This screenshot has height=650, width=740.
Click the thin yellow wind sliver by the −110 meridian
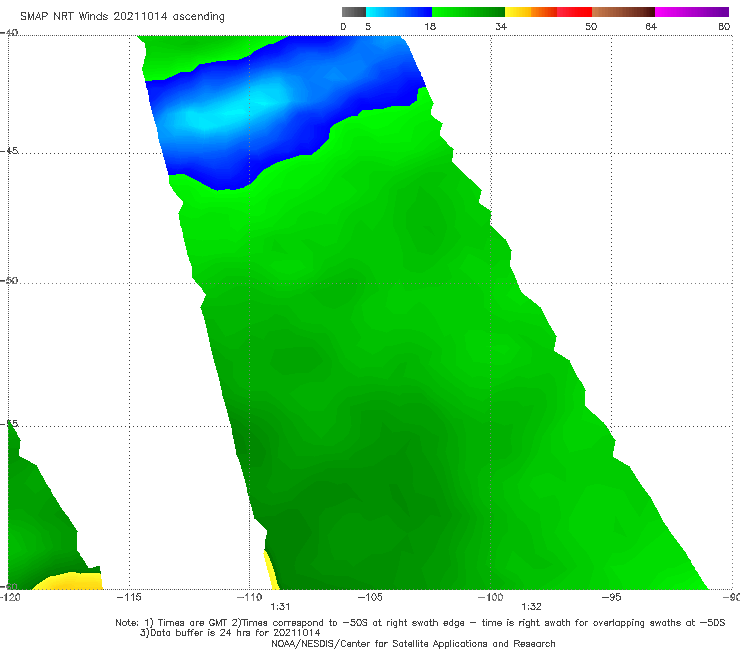pyautogui.click(x=271, y=570)
